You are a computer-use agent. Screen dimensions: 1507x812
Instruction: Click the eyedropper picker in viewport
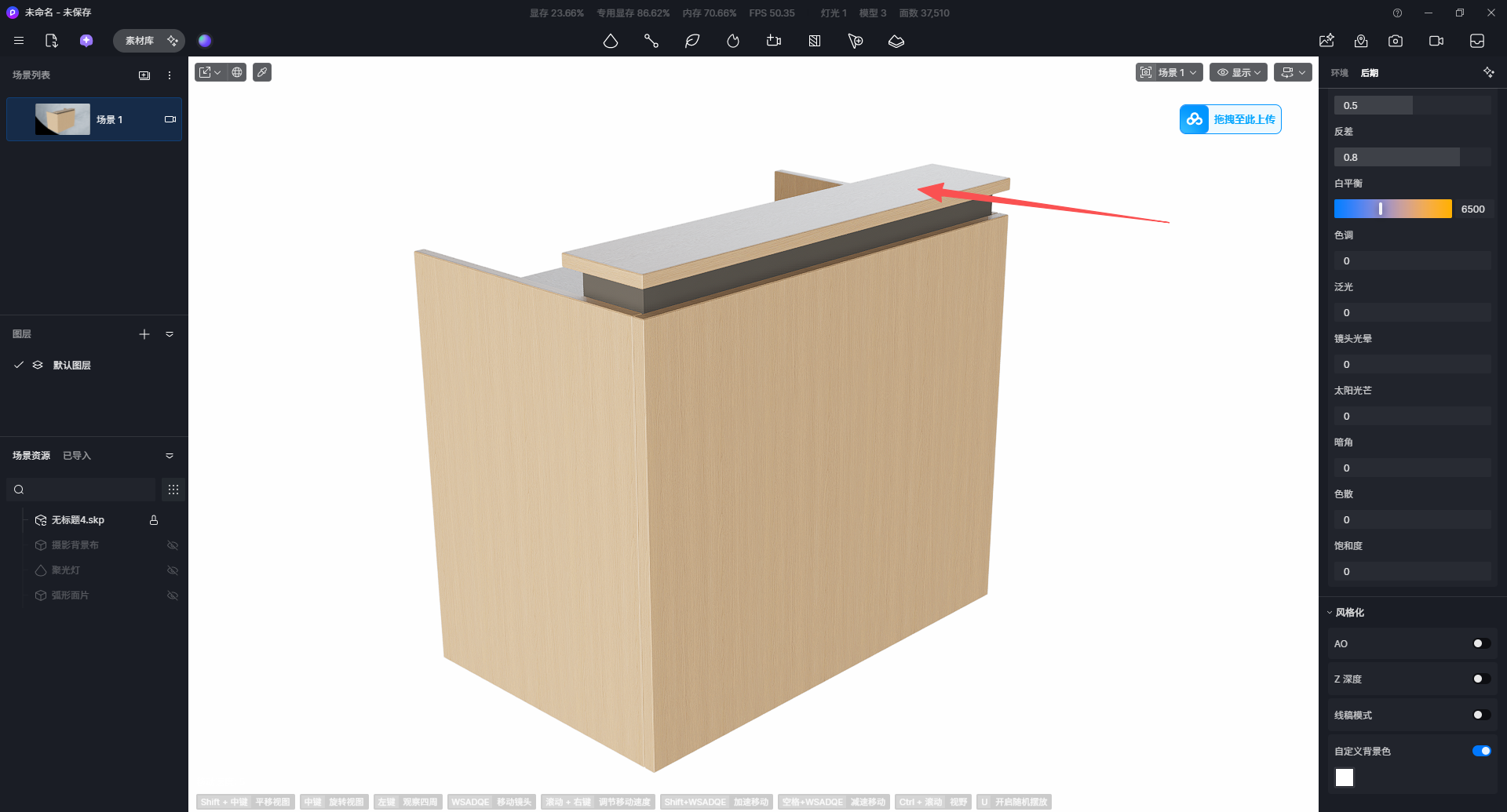click(x=262, y=72)
